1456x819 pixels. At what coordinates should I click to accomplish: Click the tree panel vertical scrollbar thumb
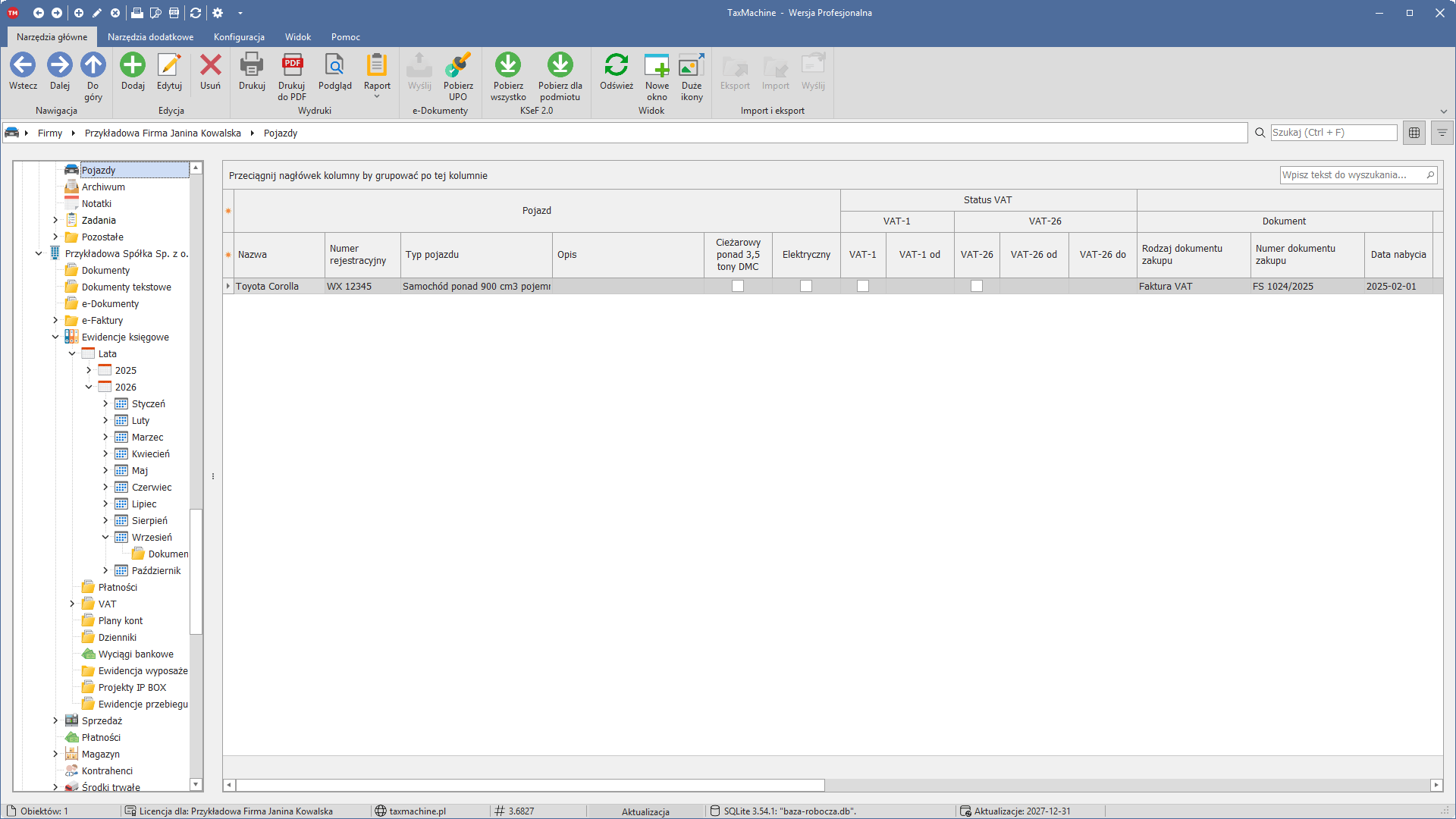[196, 571]
